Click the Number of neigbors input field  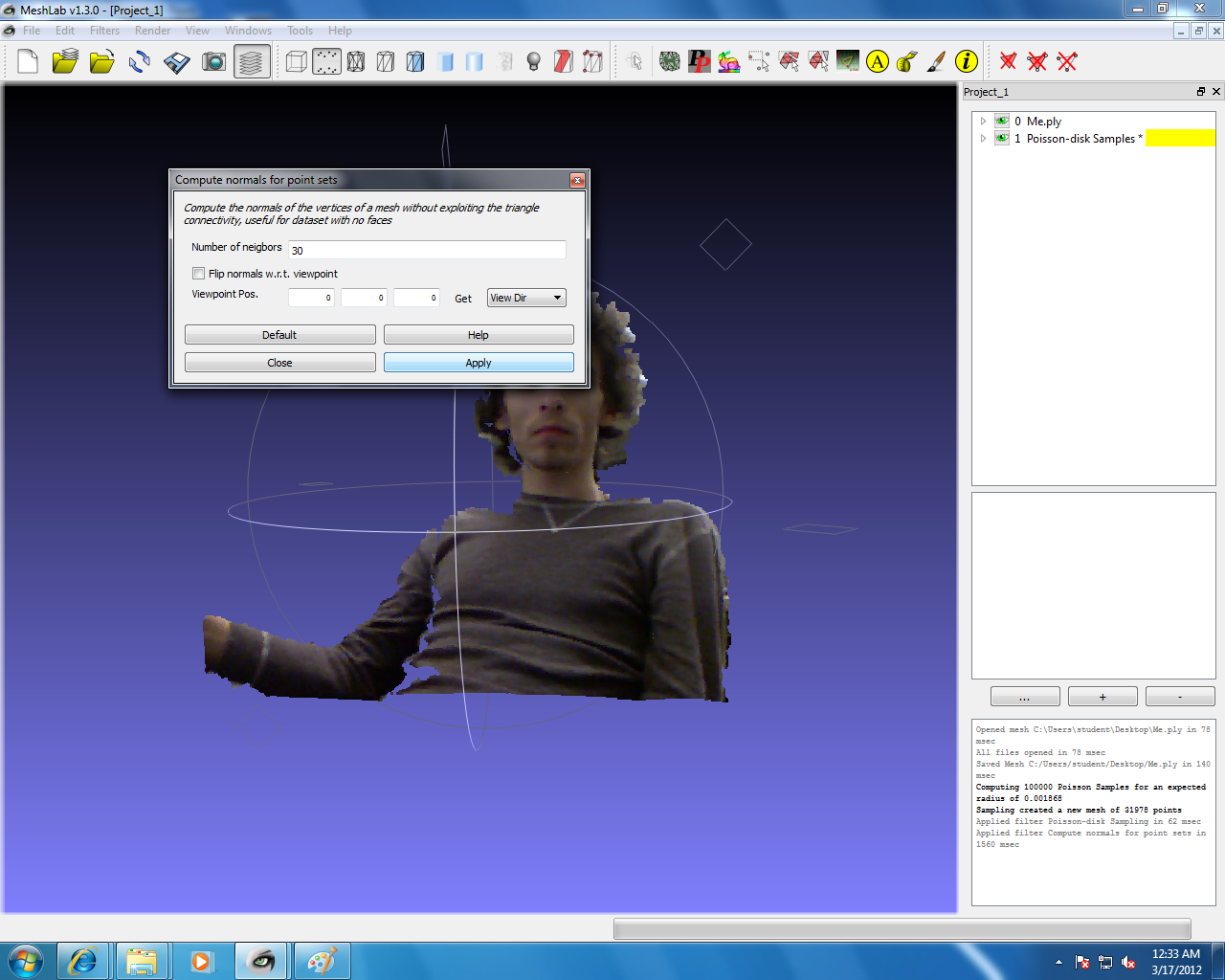(x=427, y=250)
